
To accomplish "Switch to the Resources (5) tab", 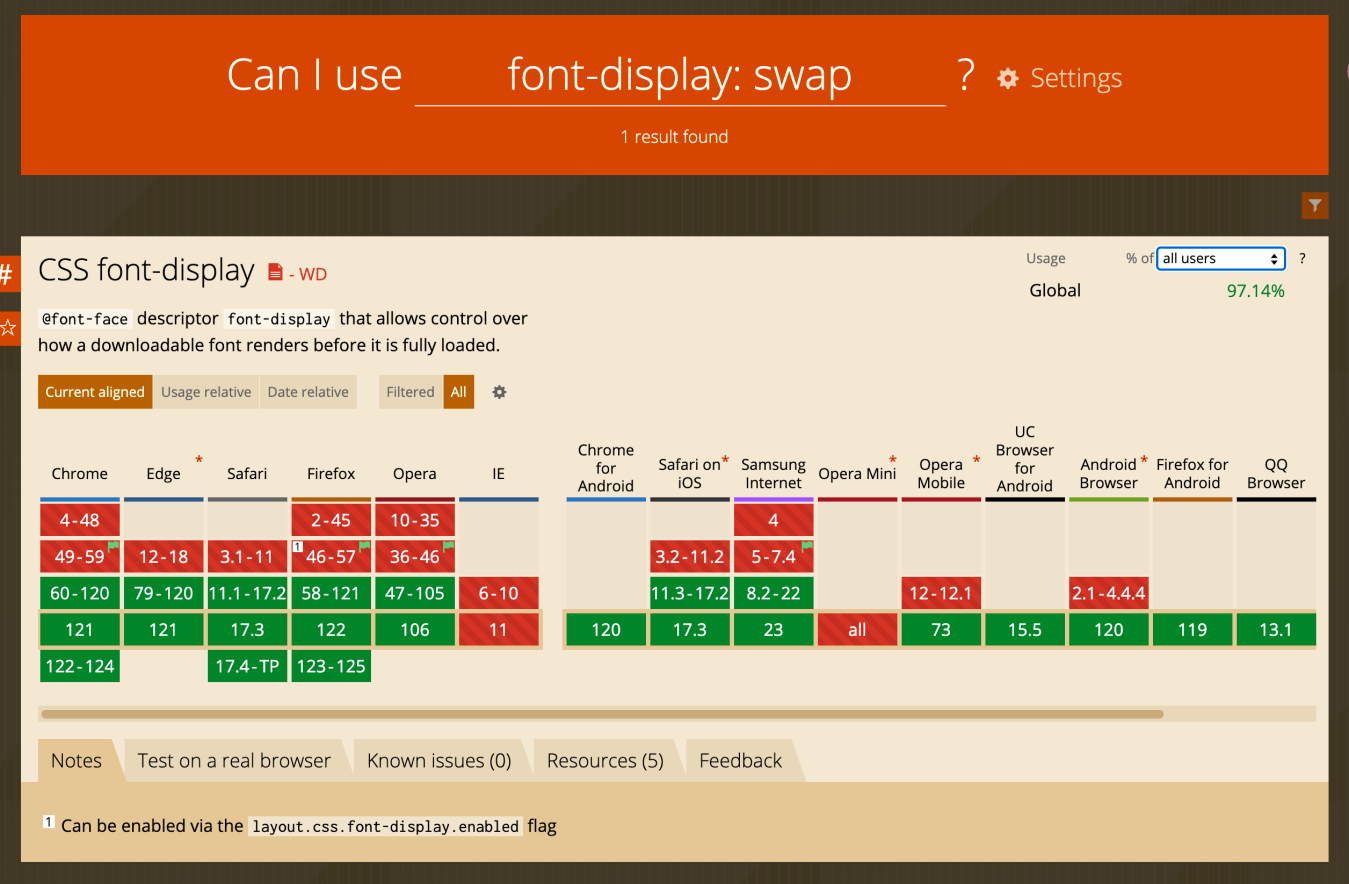I will 605,761.
